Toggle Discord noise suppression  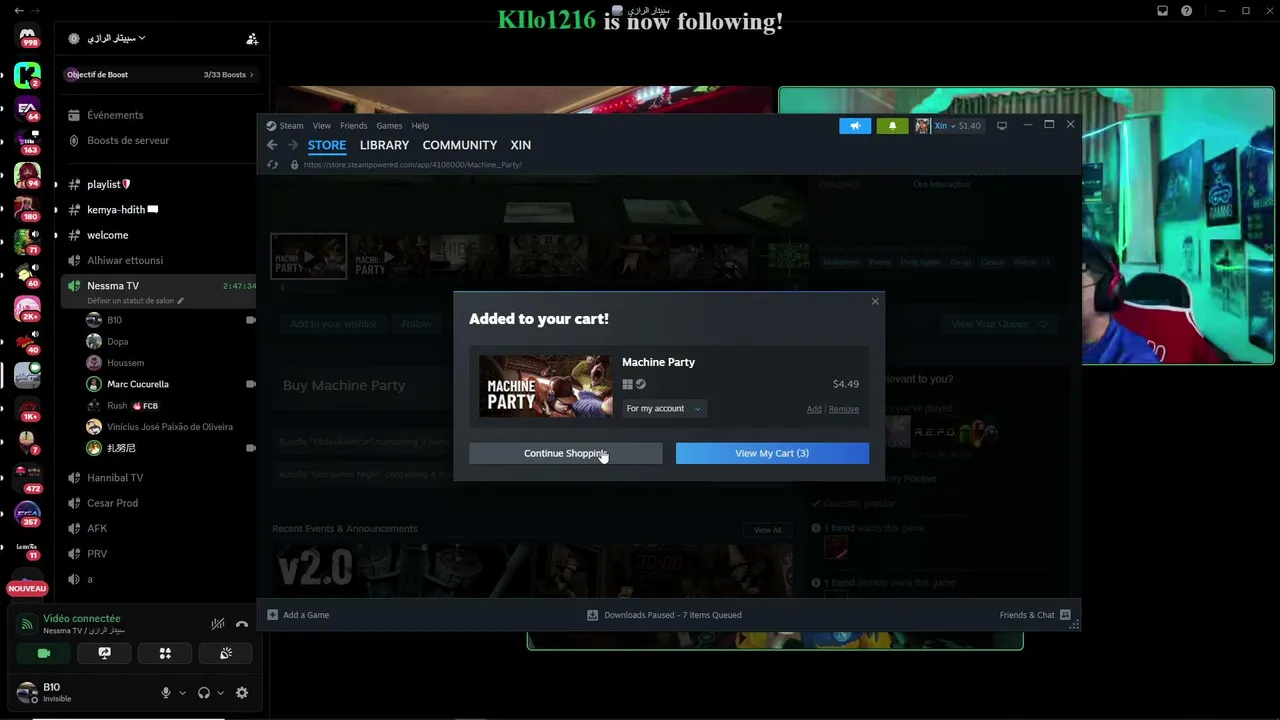click(x=218, y=624)
